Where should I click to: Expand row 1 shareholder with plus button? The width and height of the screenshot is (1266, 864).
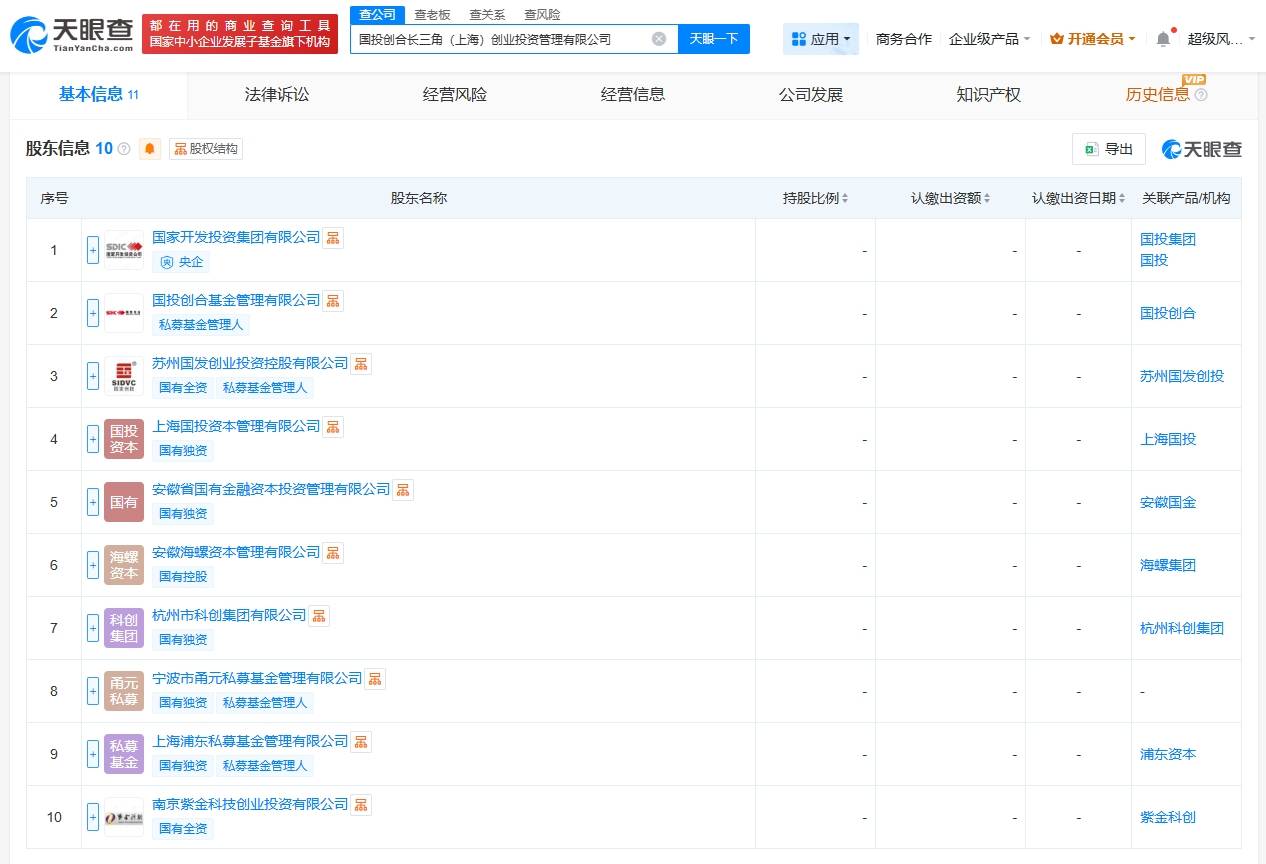[x=93, y=250]
